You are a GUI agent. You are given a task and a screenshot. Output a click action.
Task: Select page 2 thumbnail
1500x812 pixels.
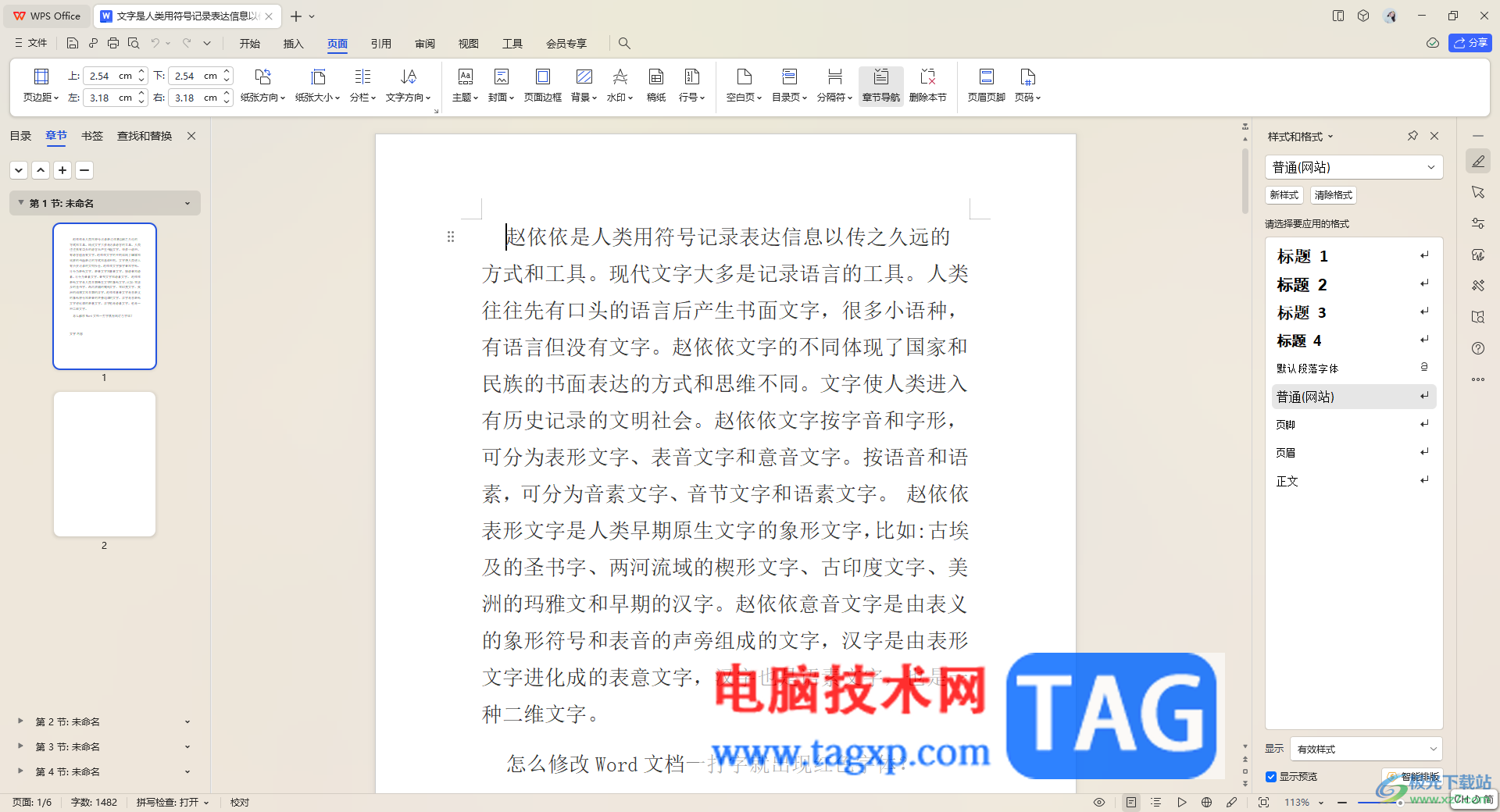[x=105, y=464]
